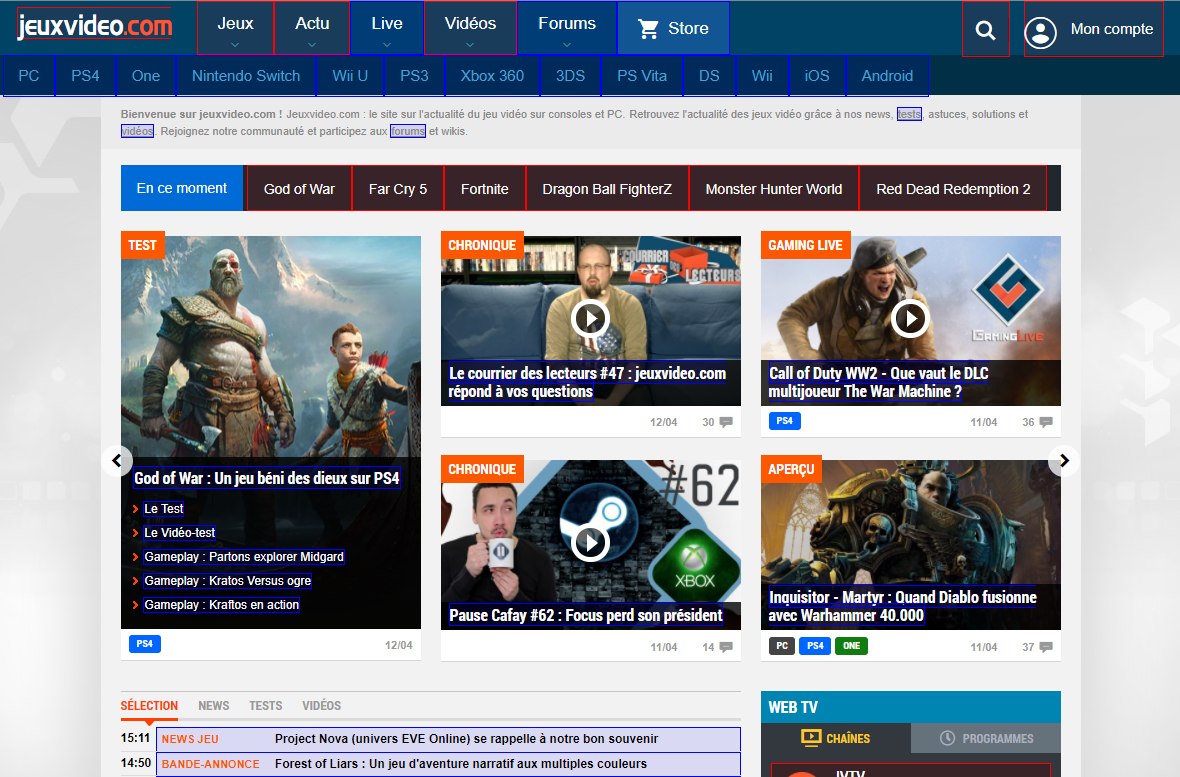The height and width of the screenshot is (777, 1180).
Task: Expand the Actu menu
Action: pyautogui.click(x=312, y=28)
